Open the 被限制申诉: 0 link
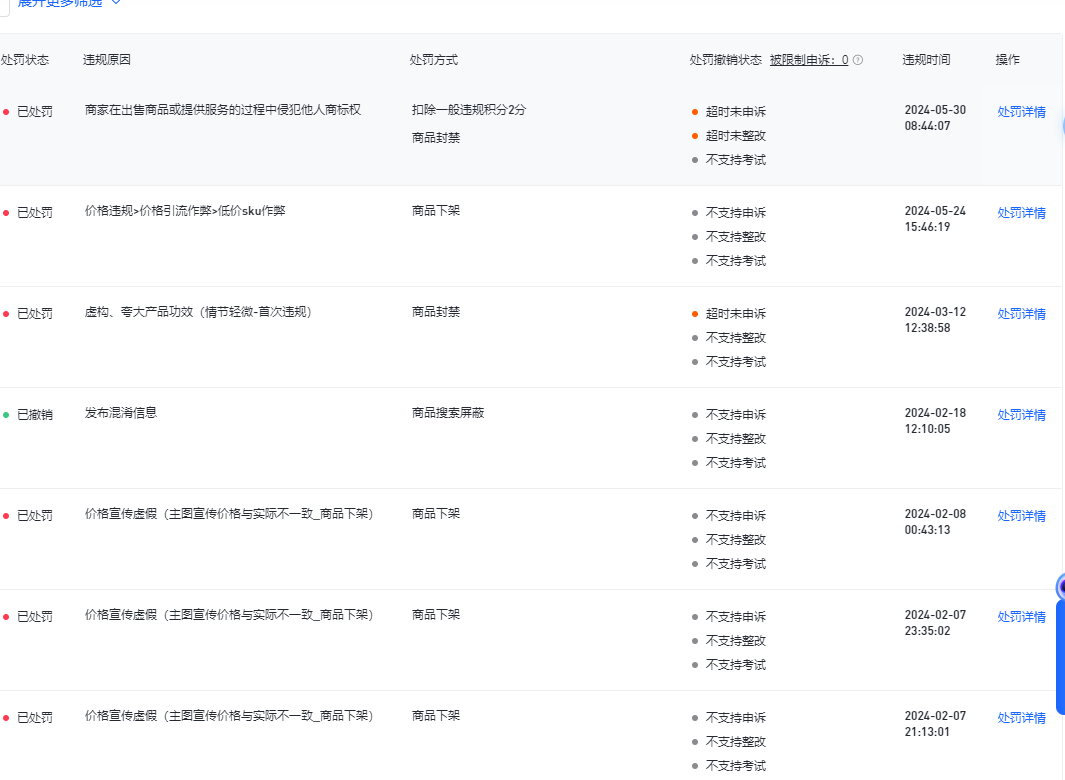 [808, 60]
